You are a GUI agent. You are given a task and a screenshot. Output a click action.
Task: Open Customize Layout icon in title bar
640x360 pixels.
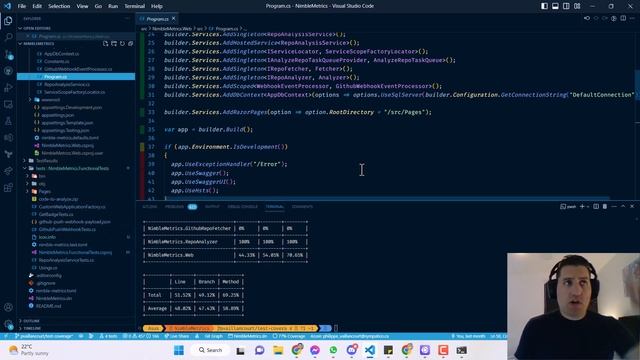click(x=577, y=6)
